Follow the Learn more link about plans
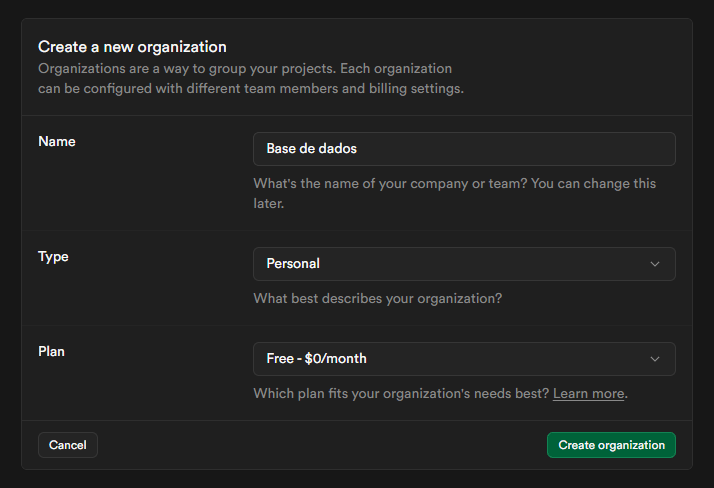Image resolution: width=714 pixels, height=488 pixels. click(588, 393)
